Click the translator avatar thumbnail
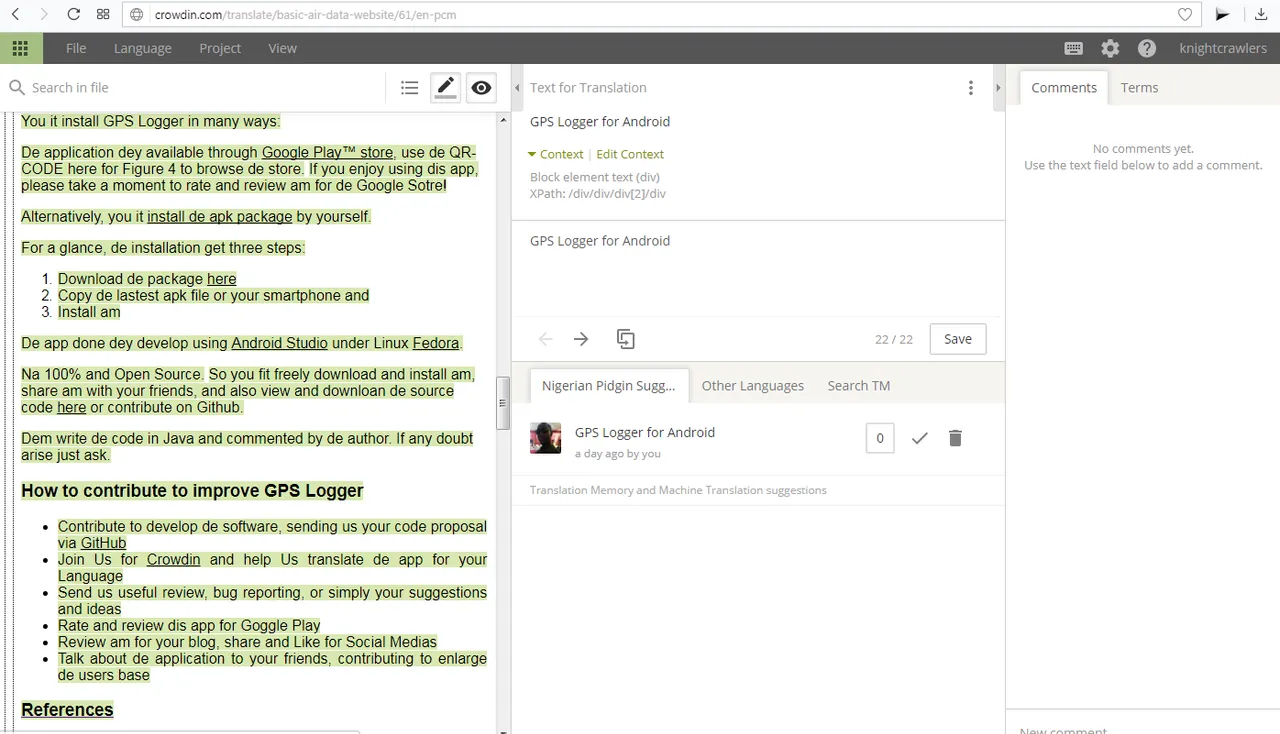The image size is (1280, 734). pyautogui.click(x=545, y=438)
